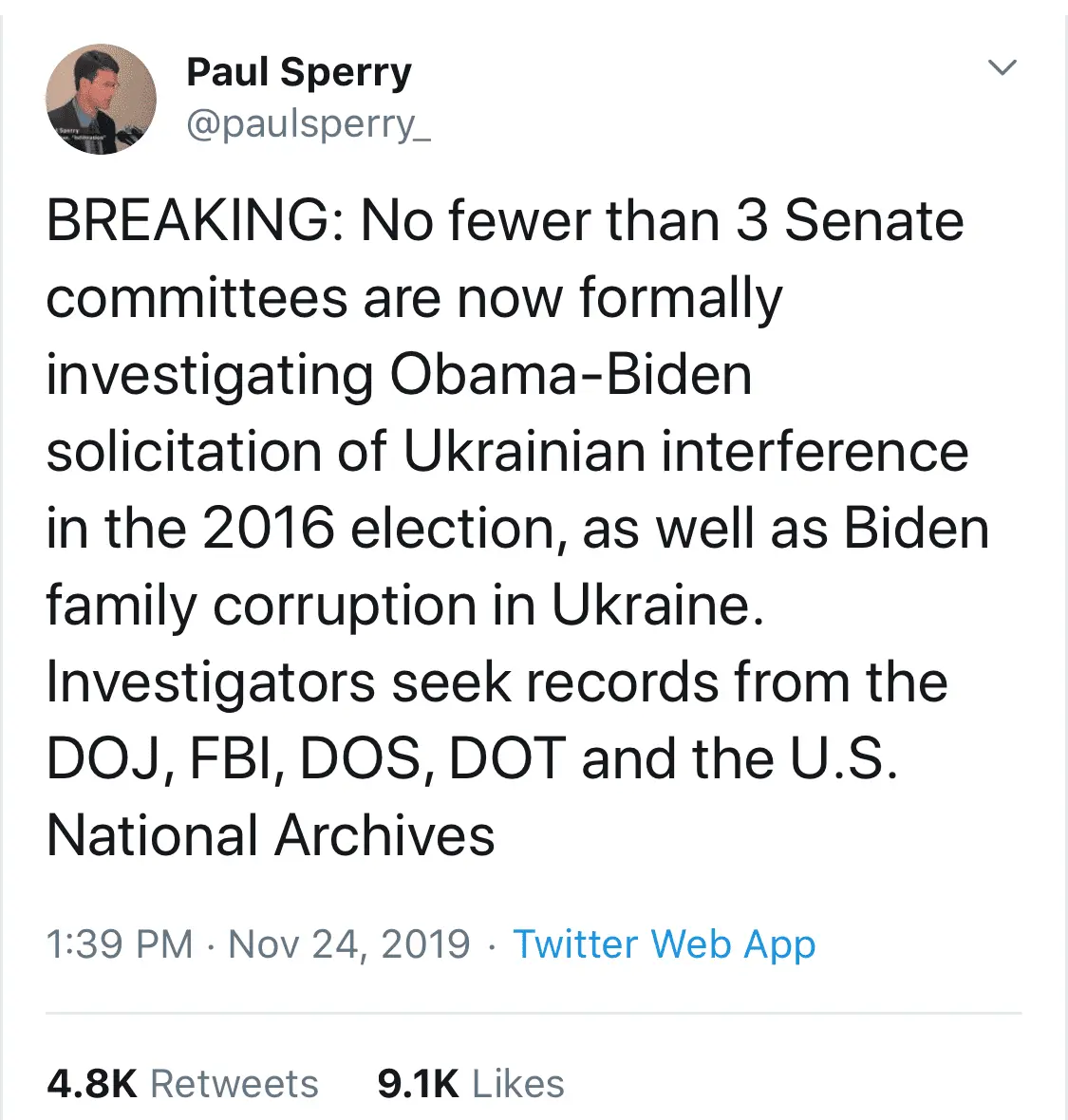Open the Paul Sperry display name
This screenshot has width=1068, height=1120.
pyautogui.click(x=299, y=72)
